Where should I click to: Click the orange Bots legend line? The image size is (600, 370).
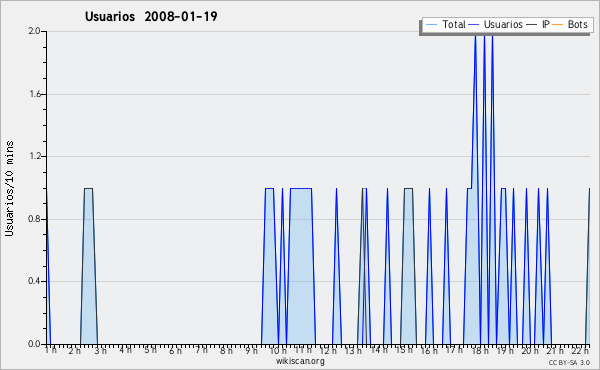[558, 25]
